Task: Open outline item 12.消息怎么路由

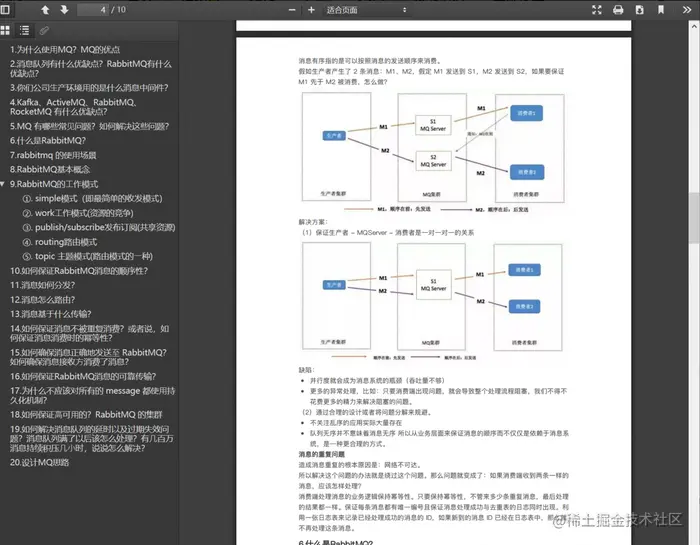Action: [x=42, y=300]
